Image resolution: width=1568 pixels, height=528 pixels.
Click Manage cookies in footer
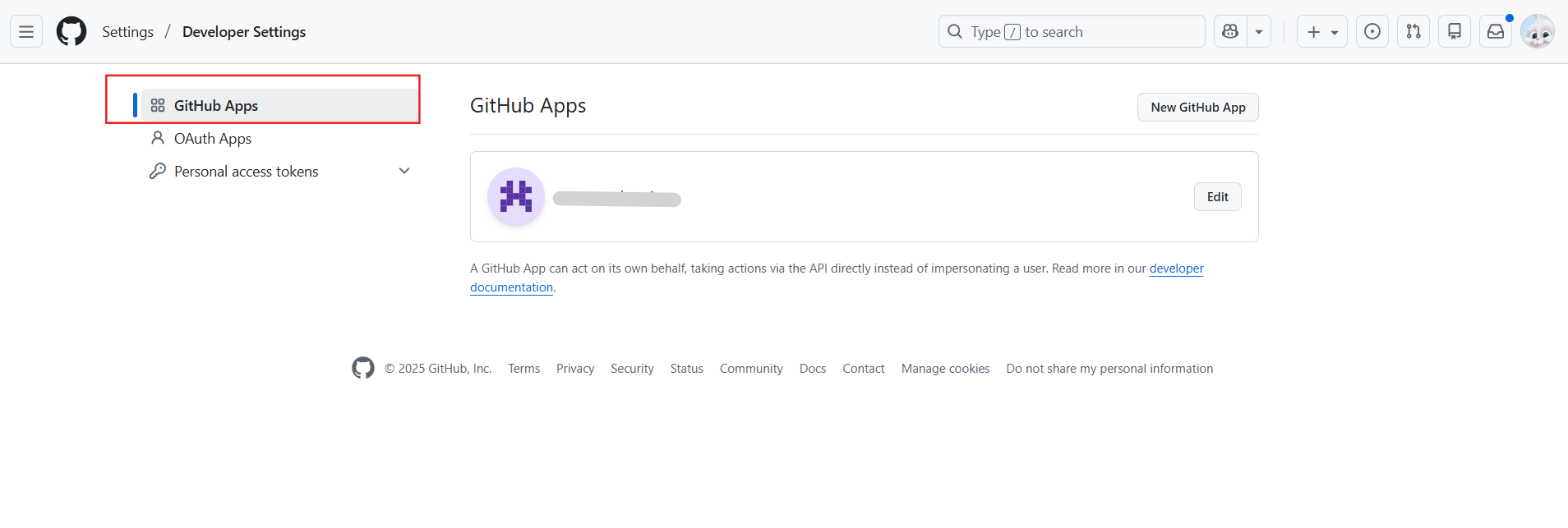[946, 369]
